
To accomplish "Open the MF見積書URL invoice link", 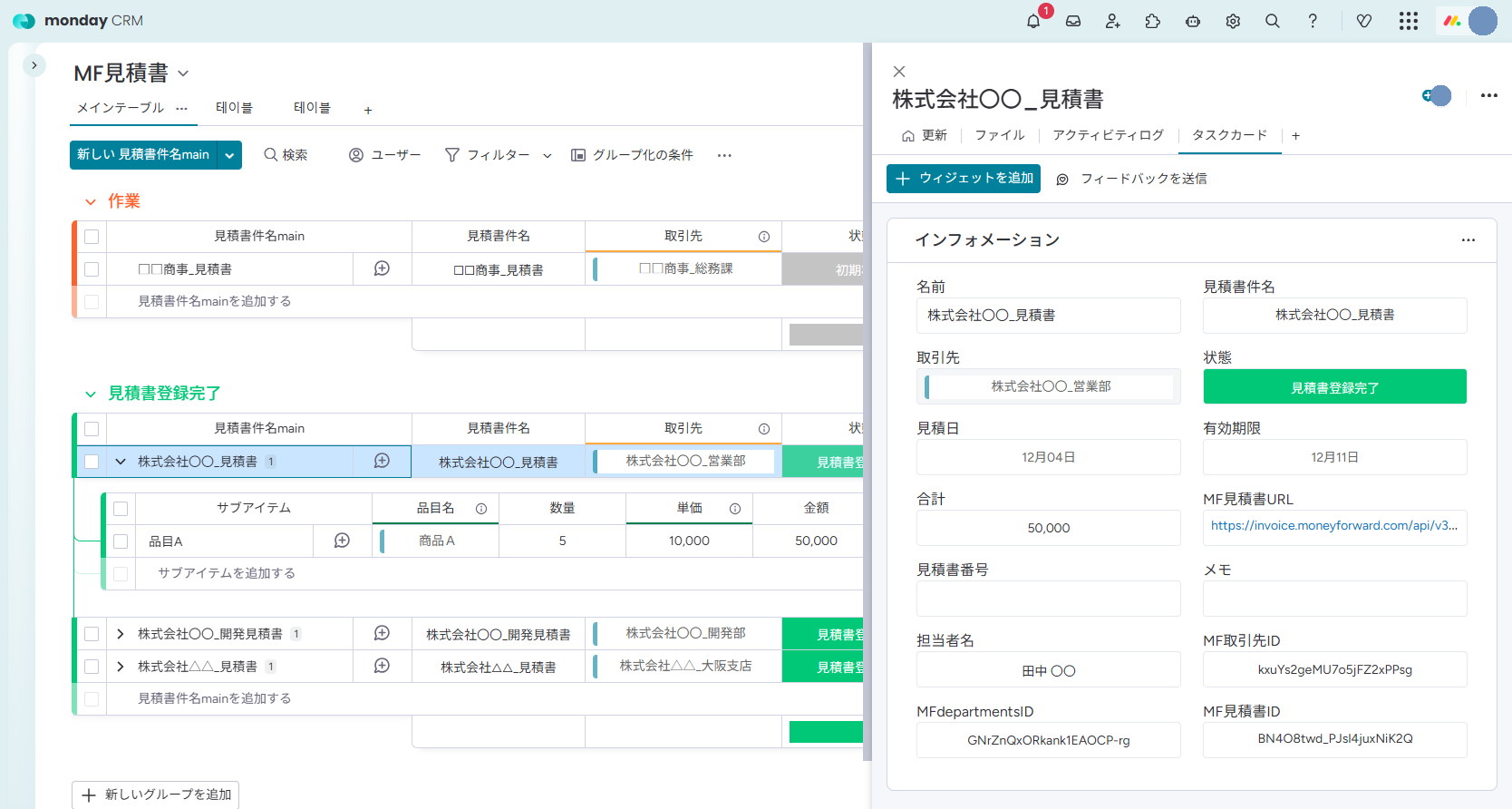I will pos(1333,526).
